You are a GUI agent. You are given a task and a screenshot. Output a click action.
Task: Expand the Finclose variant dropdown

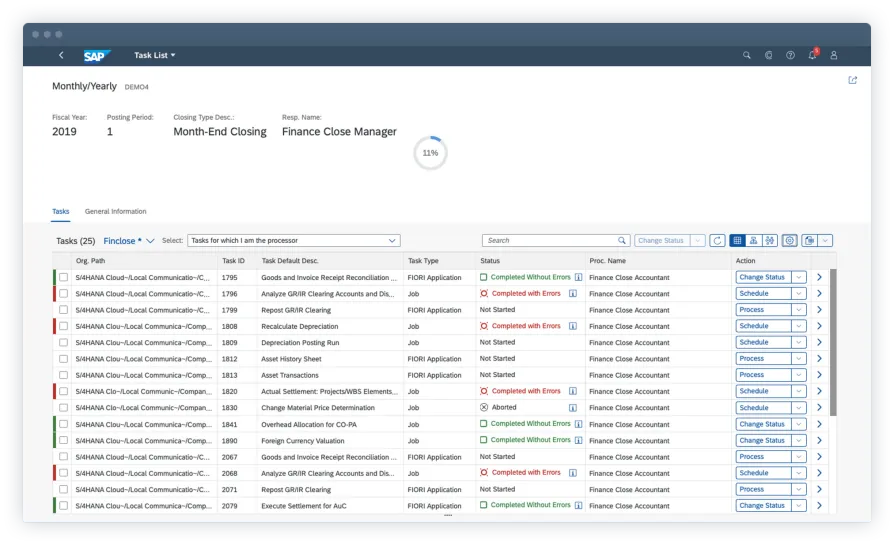(150, 241)
